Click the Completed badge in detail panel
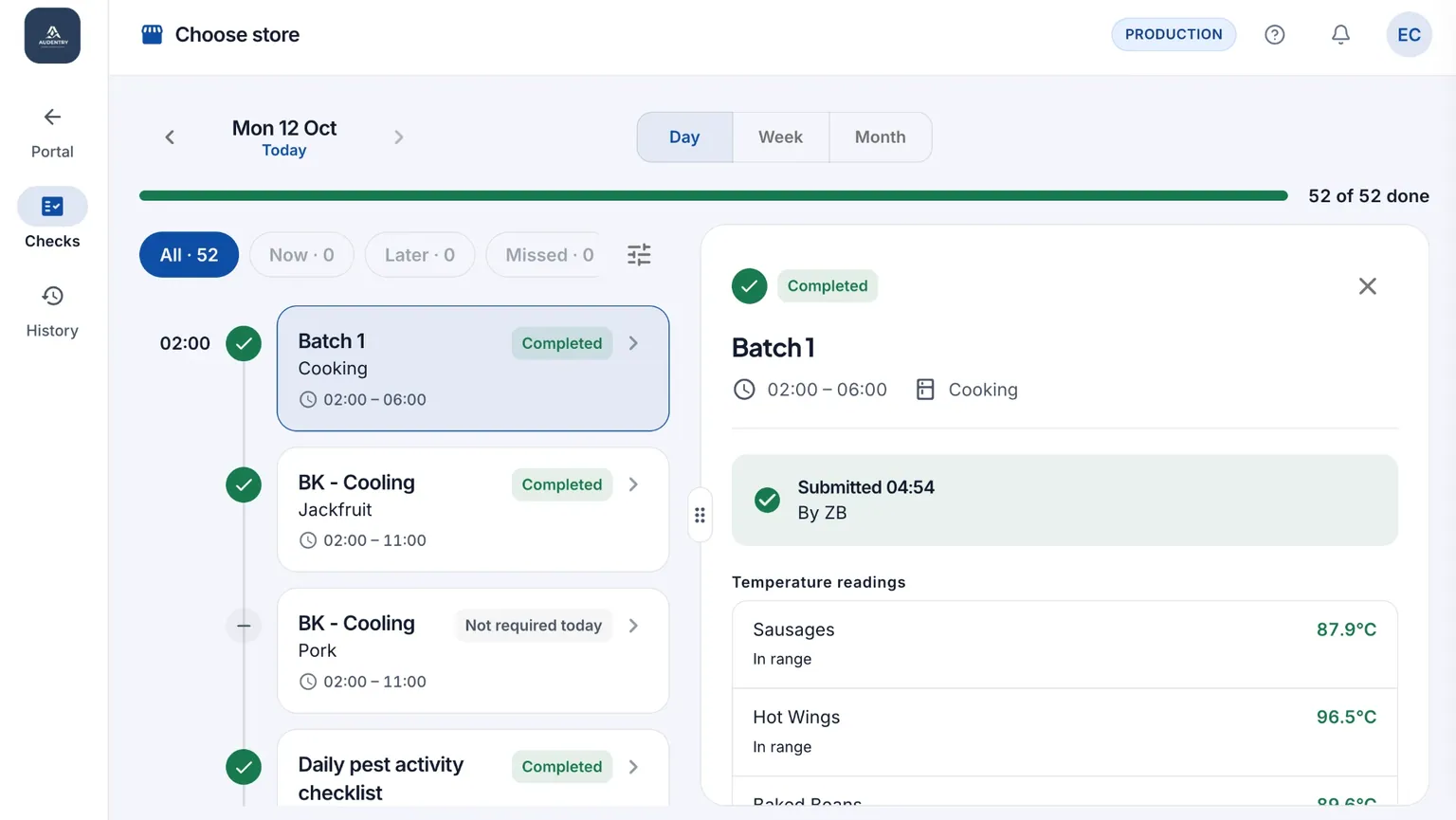Image resolution: width=1456 pixels, height=820 pixels. (828, 286)
